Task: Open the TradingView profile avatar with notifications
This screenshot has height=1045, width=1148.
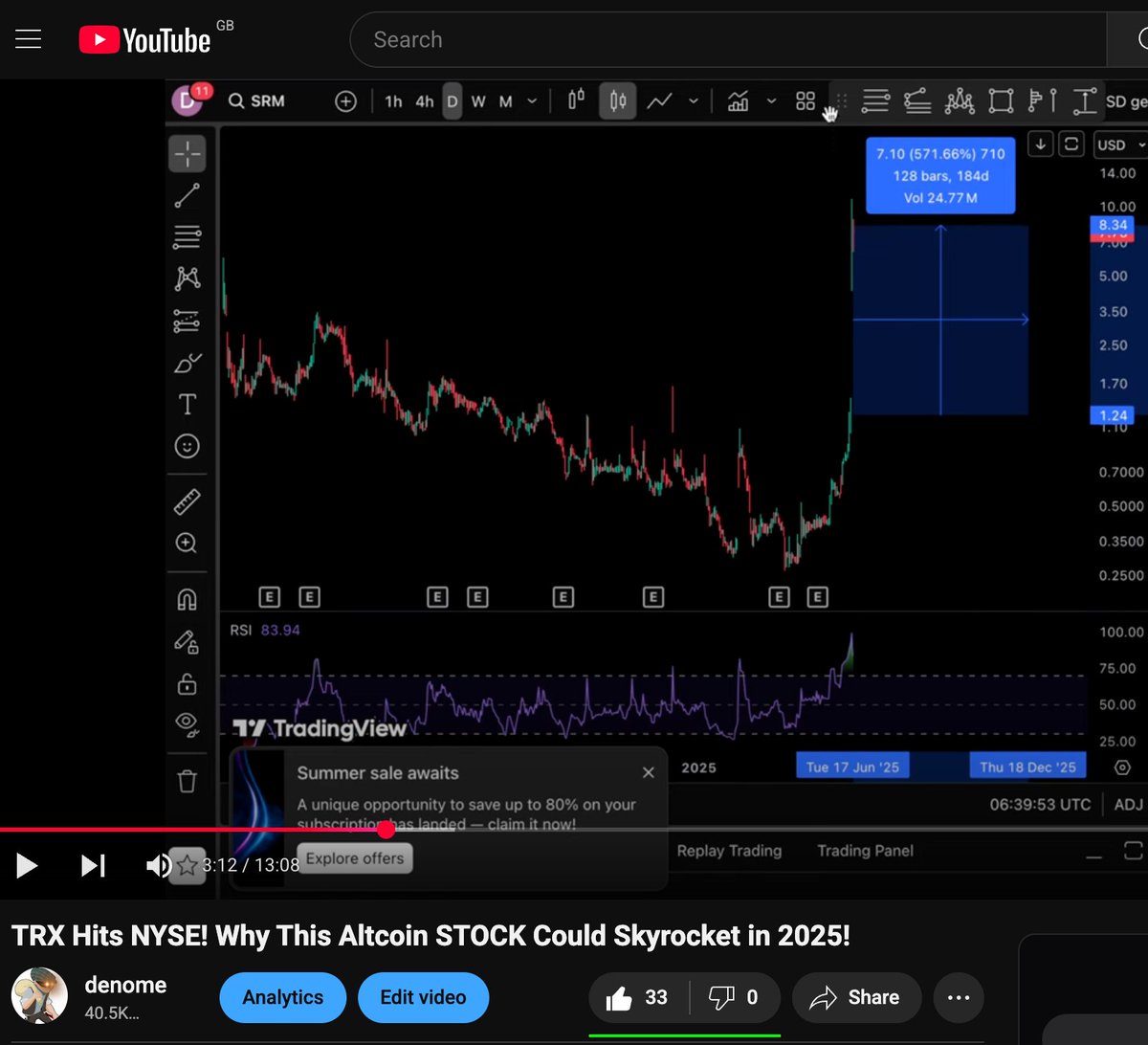Action: [x=188, y=100]
